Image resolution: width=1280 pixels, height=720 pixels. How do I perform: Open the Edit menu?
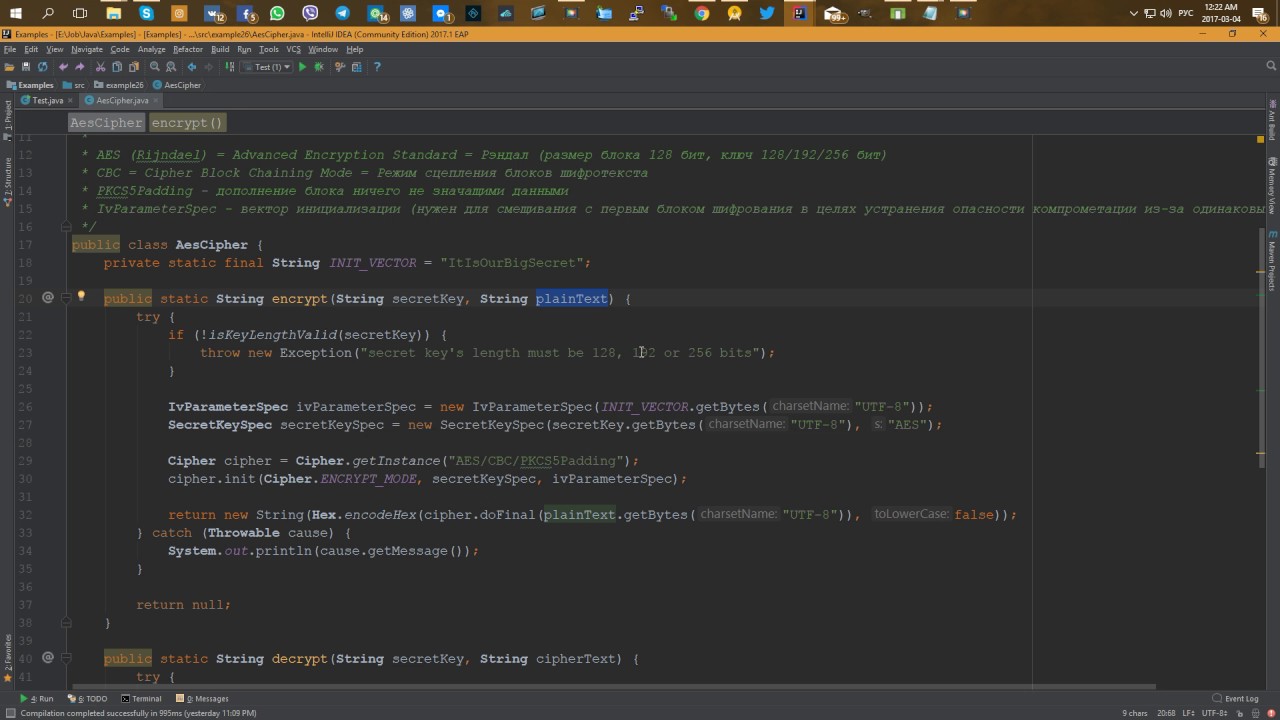pos(31,49)
